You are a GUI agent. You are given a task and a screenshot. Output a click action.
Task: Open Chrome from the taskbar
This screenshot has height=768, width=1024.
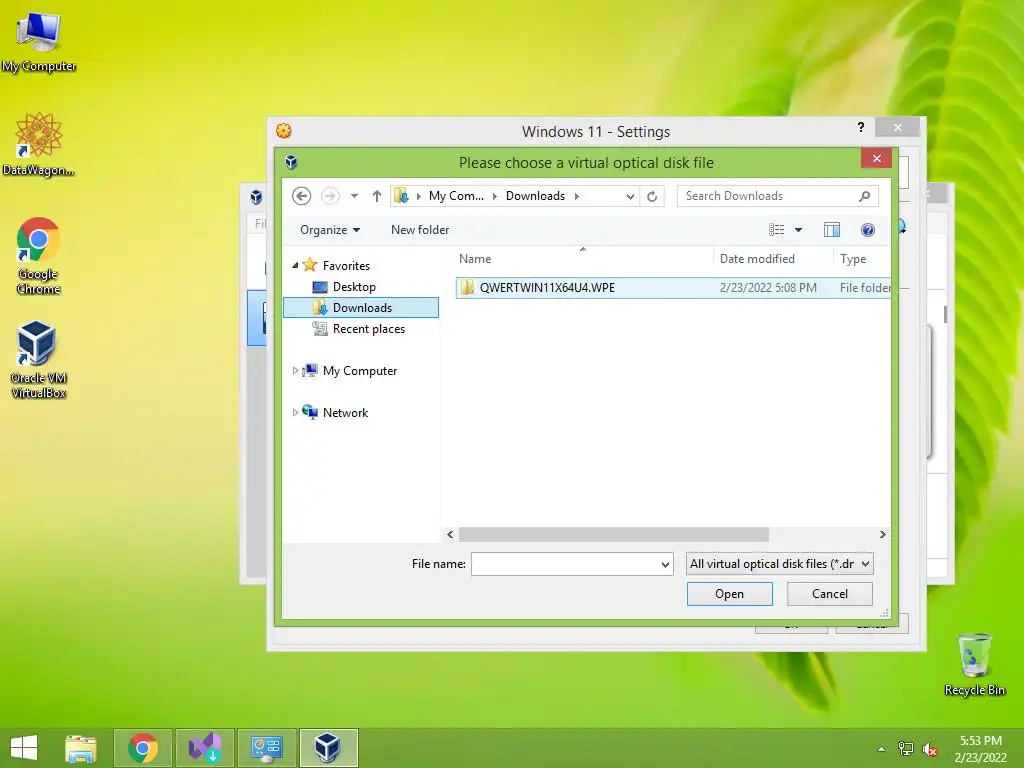pyautogui.click(x=143, y=748)
